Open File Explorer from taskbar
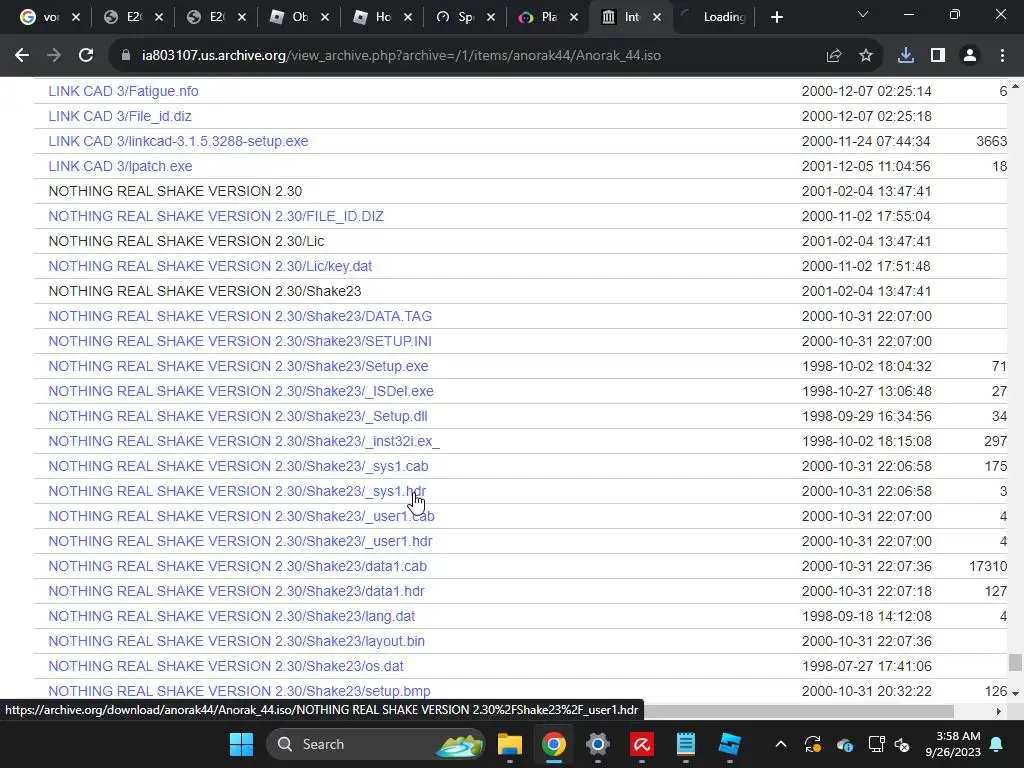 (x=509, y=744)
